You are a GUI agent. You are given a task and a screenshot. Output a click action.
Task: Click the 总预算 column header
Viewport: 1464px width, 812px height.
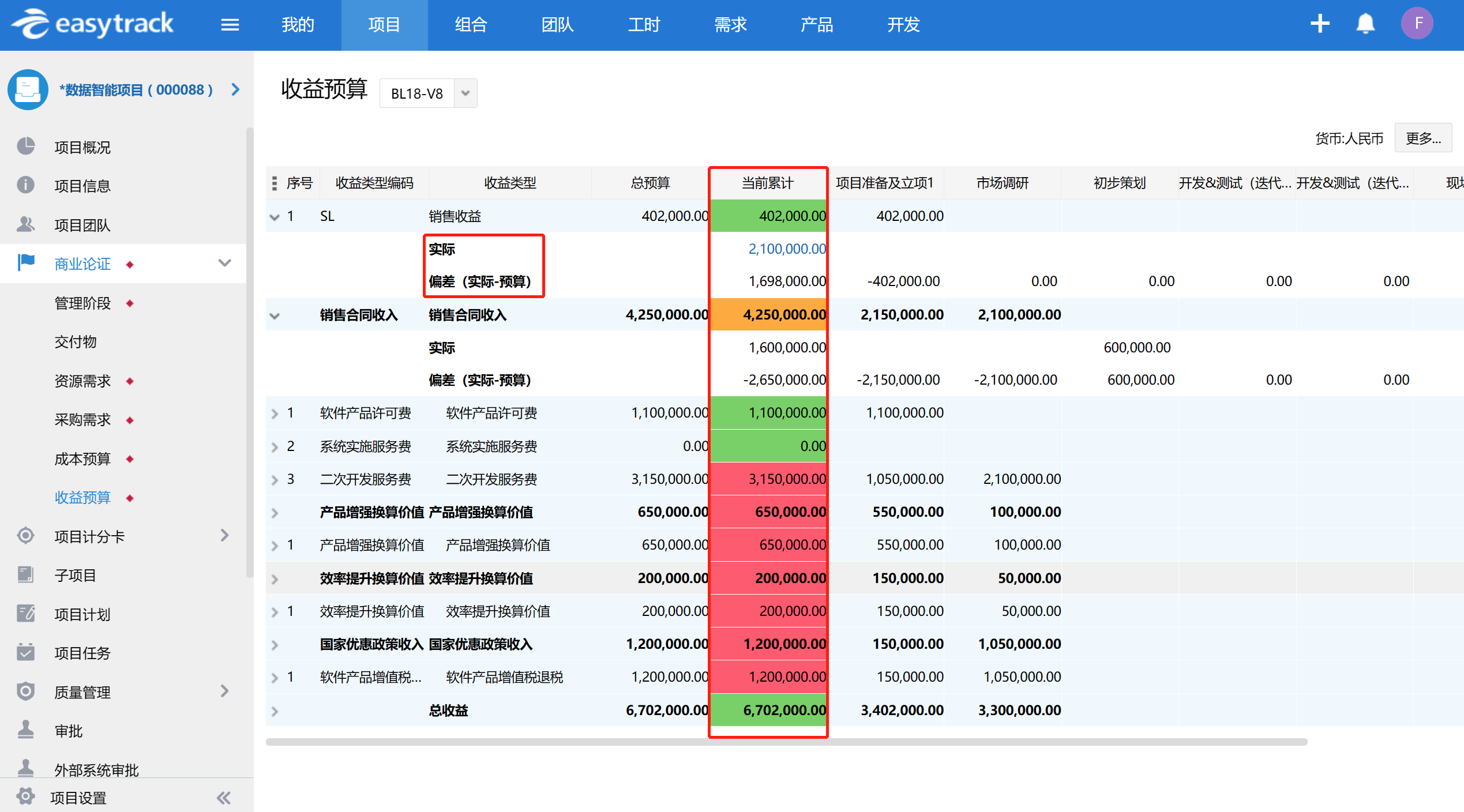(650, 183)
